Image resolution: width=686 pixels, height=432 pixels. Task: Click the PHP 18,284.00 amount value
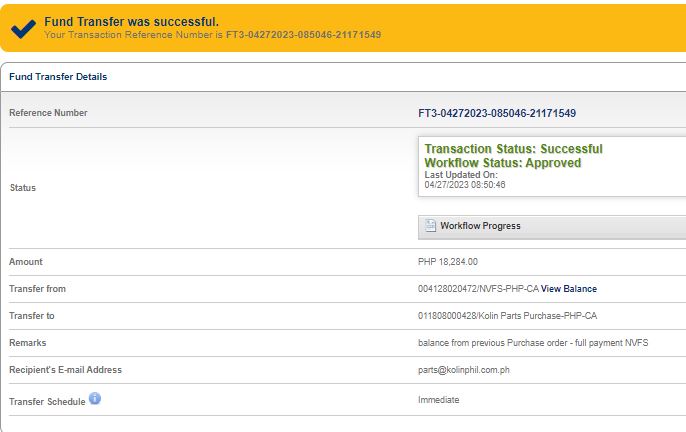click(x=448, y=262)
